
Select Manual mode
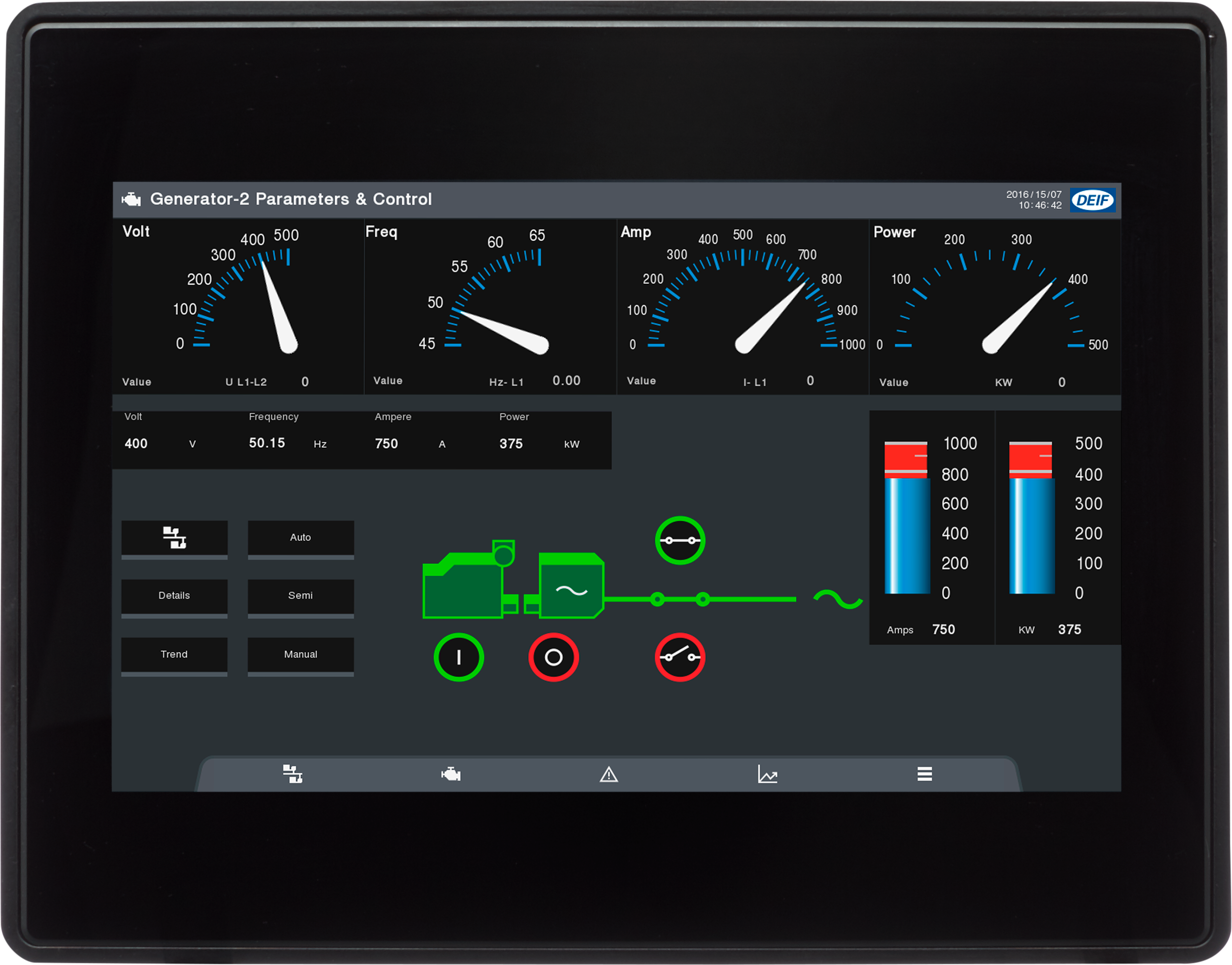point(301,654)
